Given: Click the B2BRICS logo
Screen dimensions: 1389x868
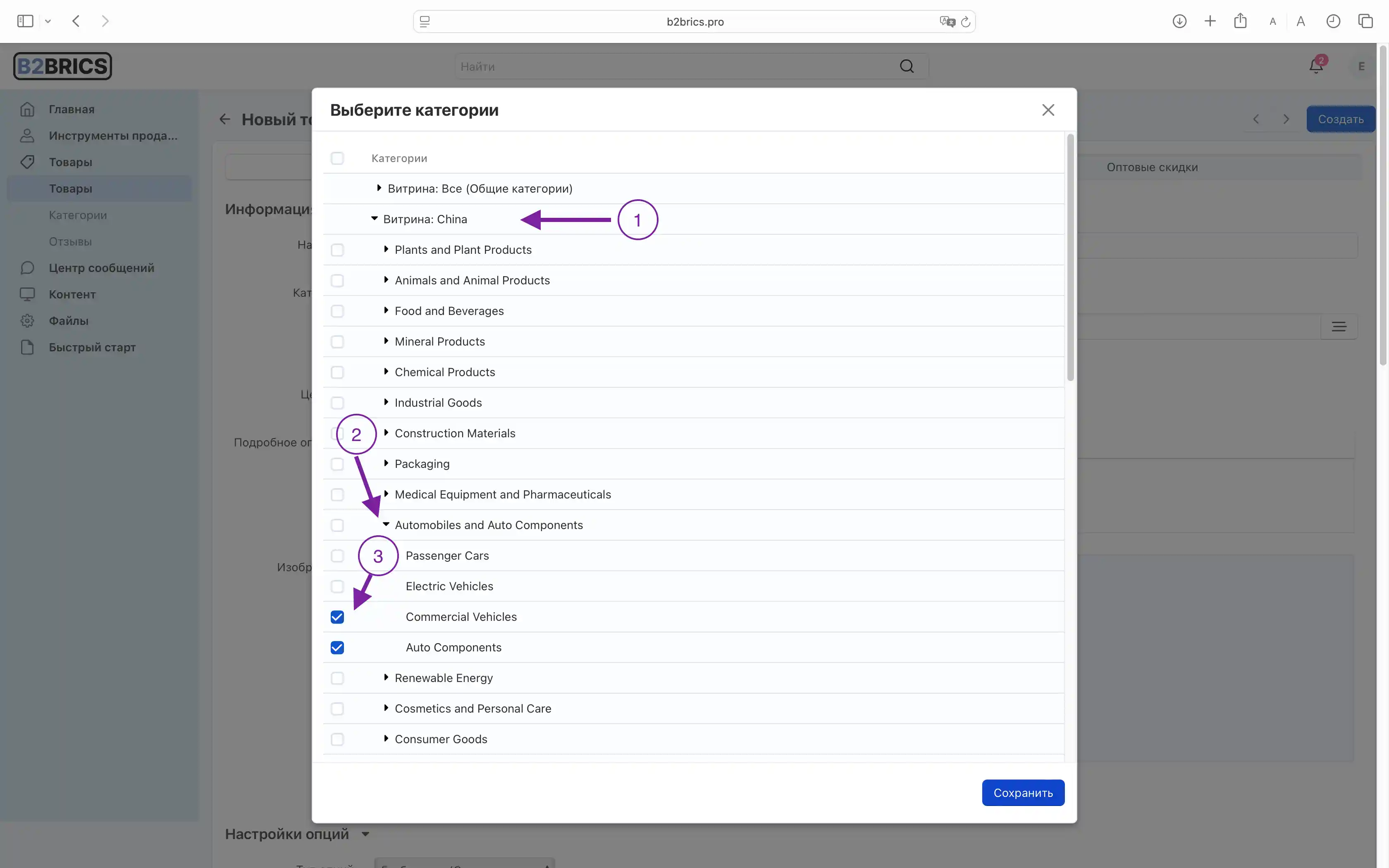Looking at the screenshot, I should pyautogui.click(x=62, y=66).
